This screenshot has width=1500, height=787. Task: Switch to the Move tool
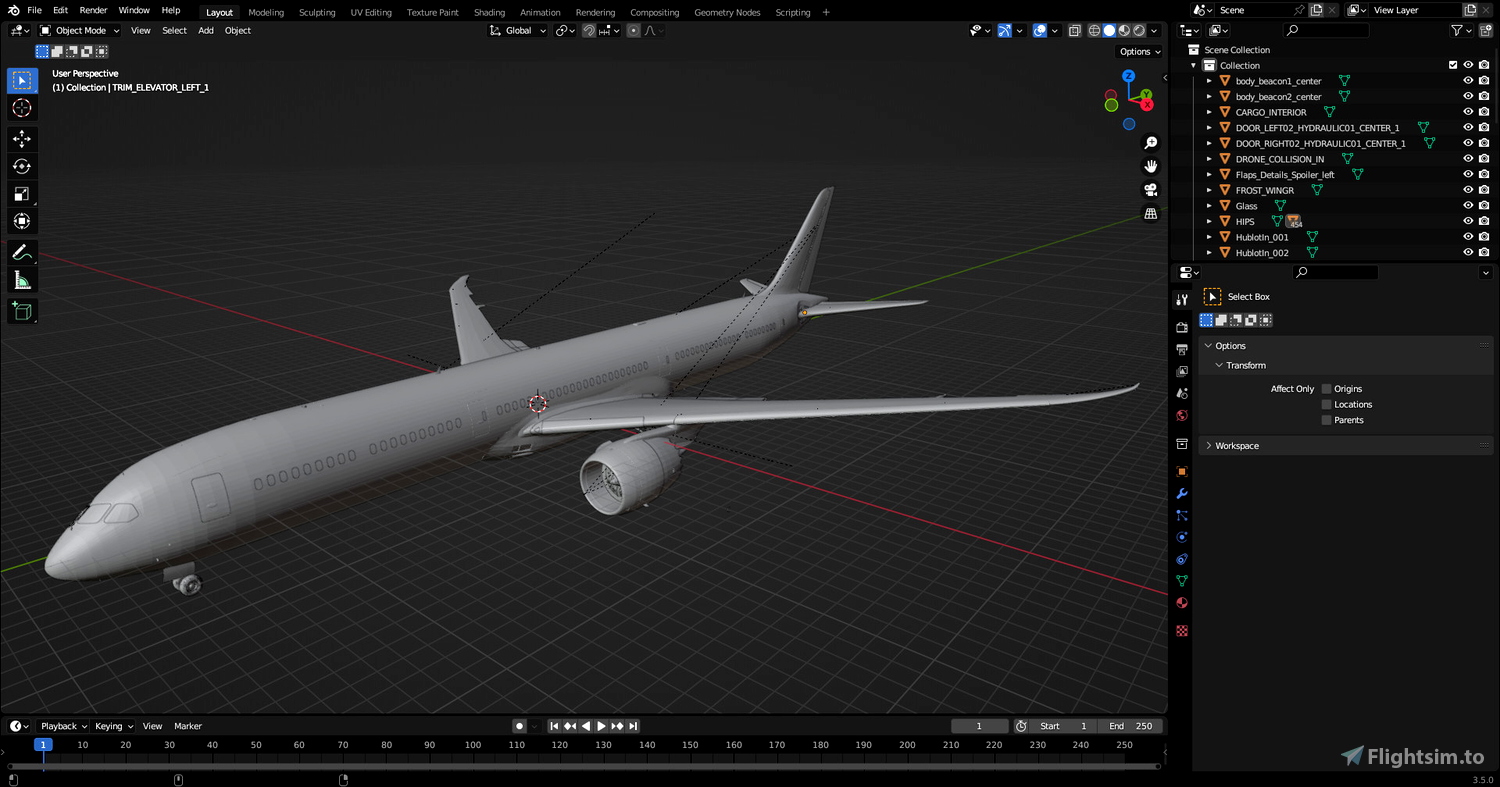(21, 139)
